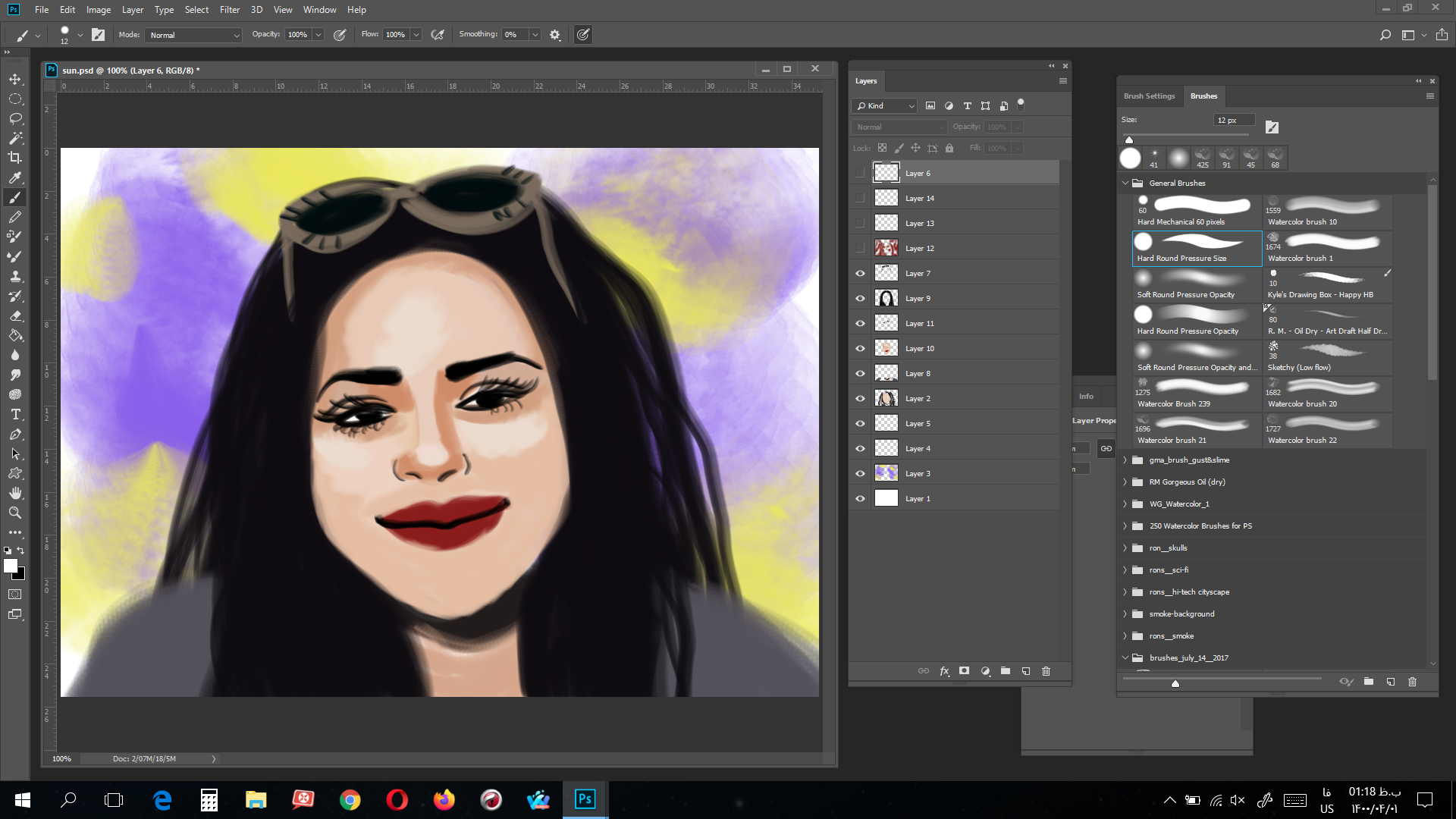Hide Layer 9 visibility eye
The width and height of the screenshot is (1456, 819).
click(860, 298)
